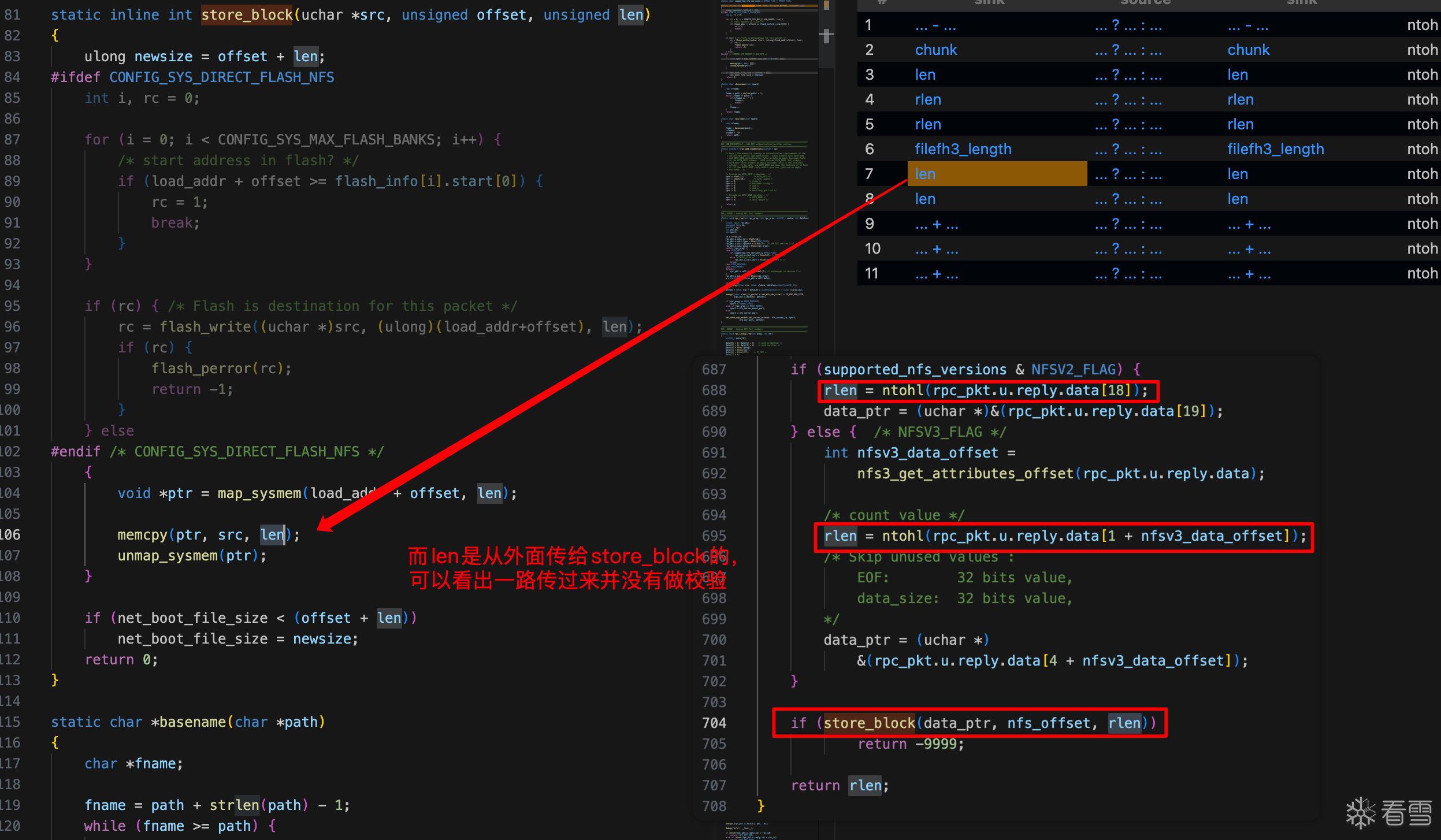Open the source link '... ? ... : ...' in row 3
This screenshot has height=840, width=1441.
click(x=1128, y=75)
